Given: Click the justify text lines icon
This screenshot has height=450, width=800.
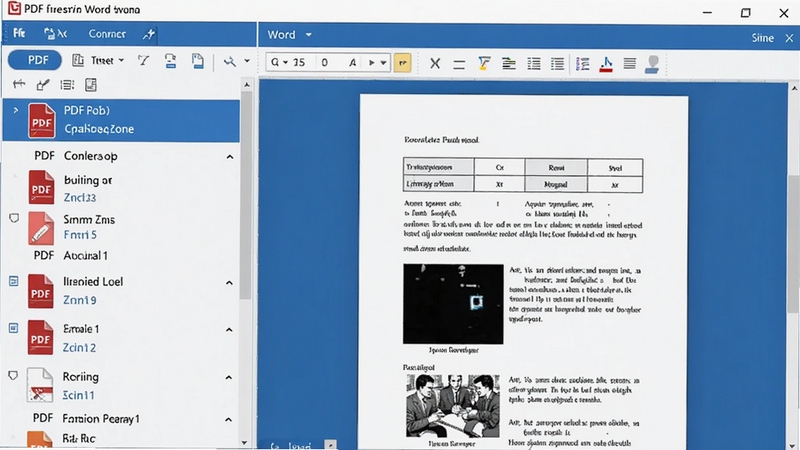Looking at the screenshot, I should (630, 63).
